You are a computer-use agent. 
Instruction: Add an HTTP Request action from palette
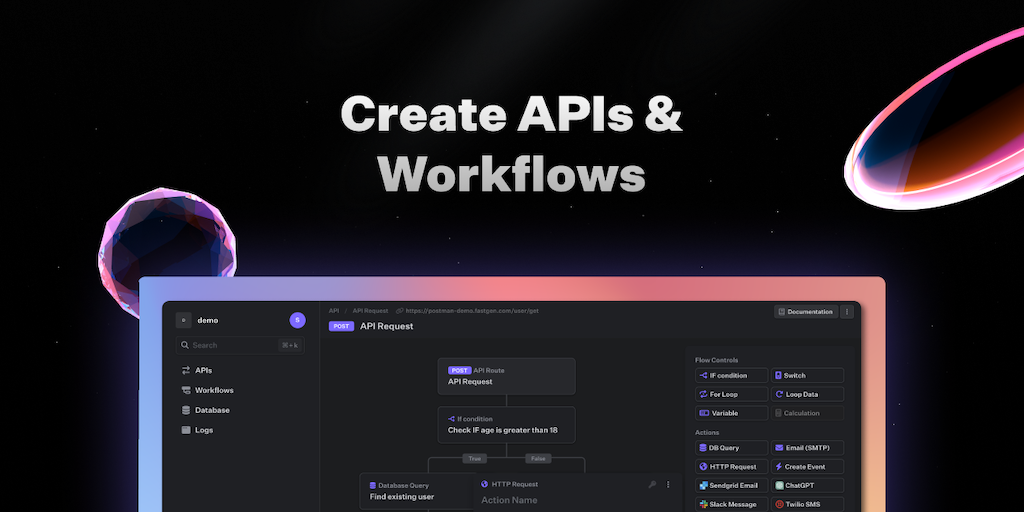coord(731,467)
